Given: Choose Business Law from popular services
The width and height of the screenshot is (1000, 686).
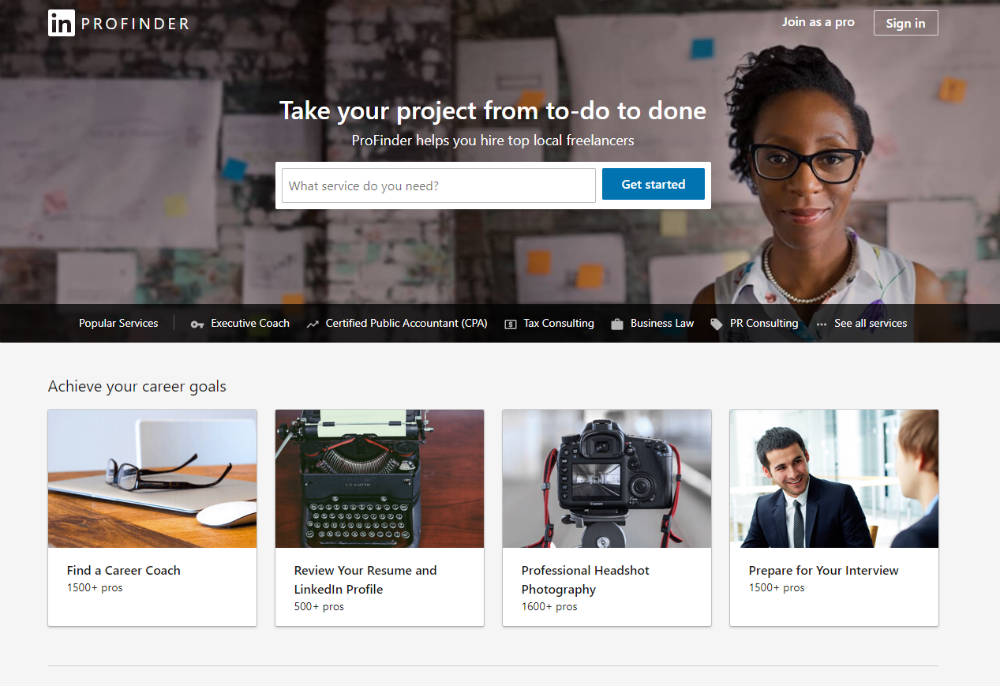Looking at the screenshot, I should coord(662,323).
